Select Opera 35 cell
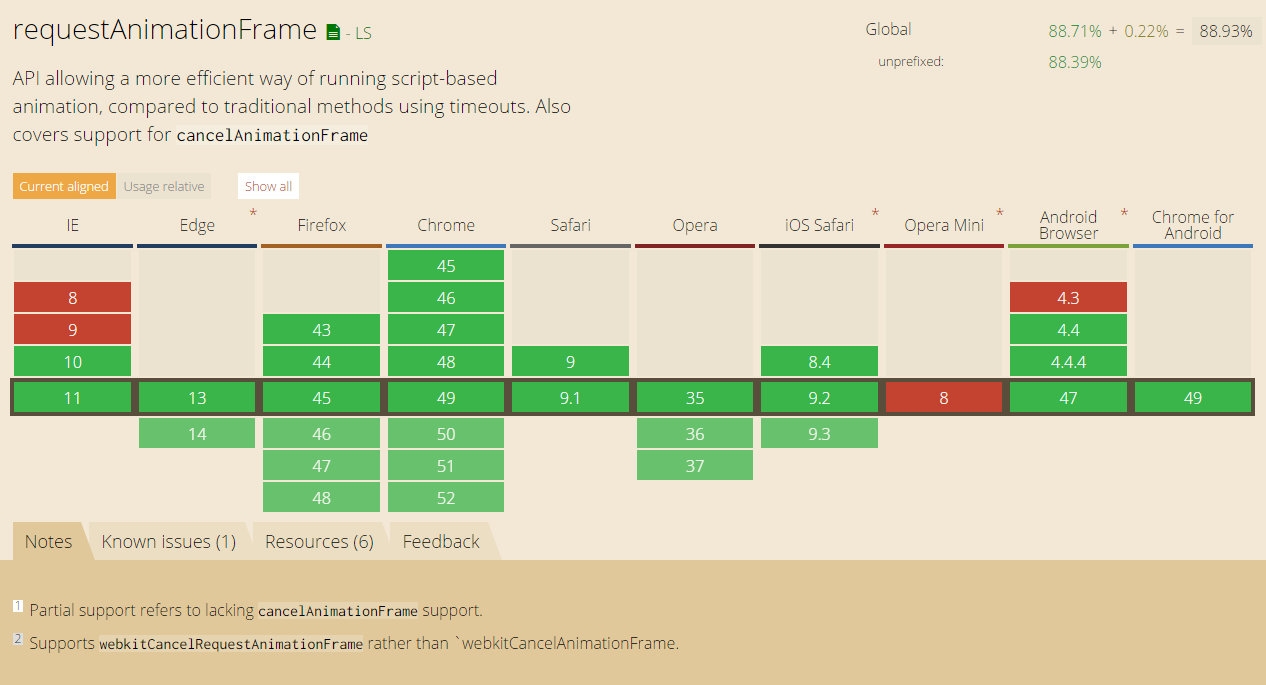 [x=695, y=398]
